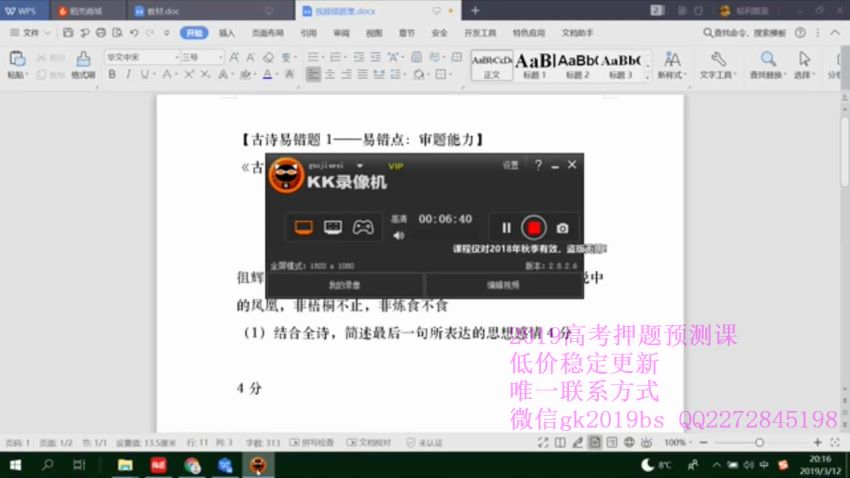Switch to web layout view in status bar
This screenshot has height=478, width=850.
tap(629, 442)
